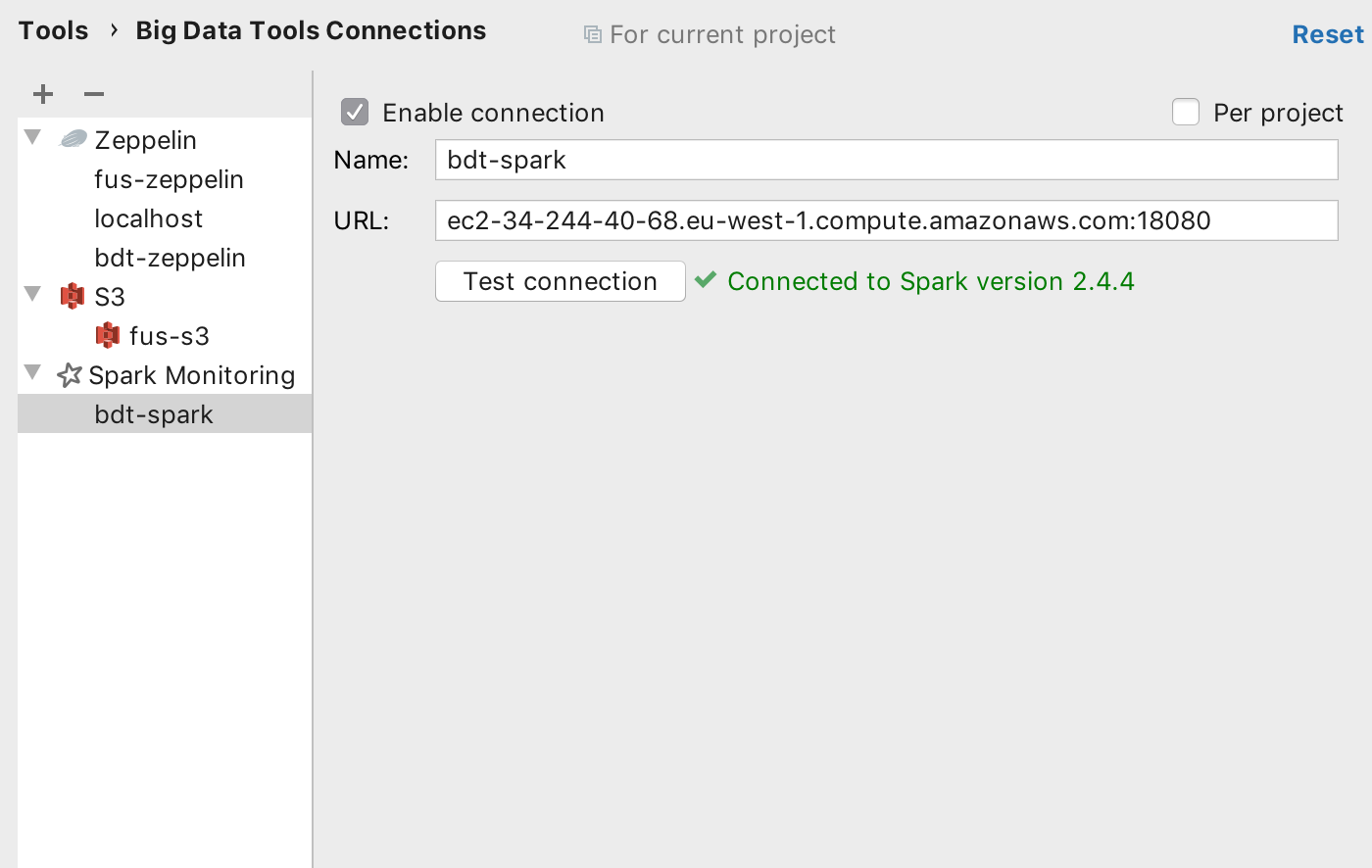Click the Spark Monitoring star icon
This screenshot has width=1372, height=868.
[x=70, y=374]
